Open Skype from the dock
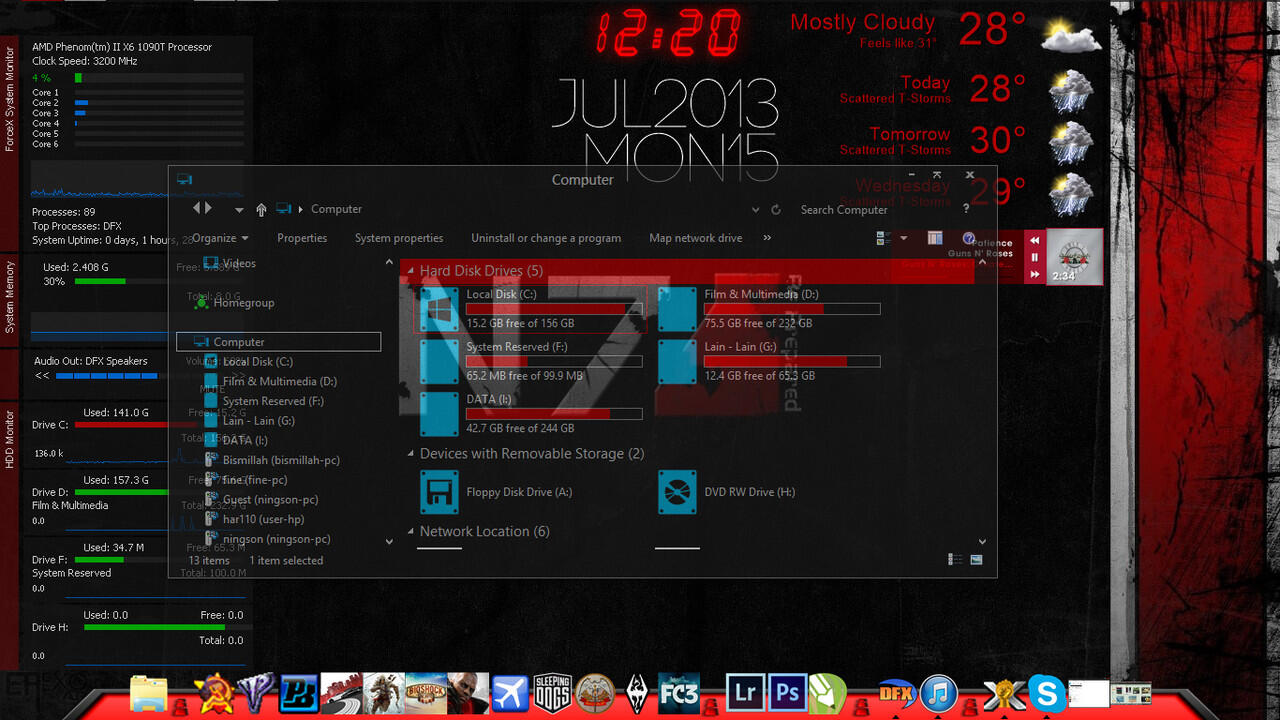This screenshot has width=1280, height=720. (x=1047, y=693)
